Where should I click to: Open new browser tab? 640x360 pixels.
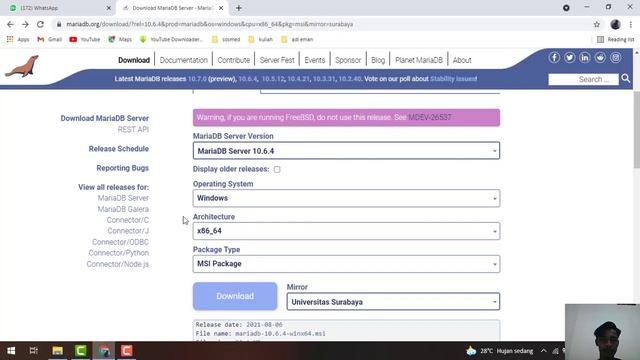click(x=239, y=8)
